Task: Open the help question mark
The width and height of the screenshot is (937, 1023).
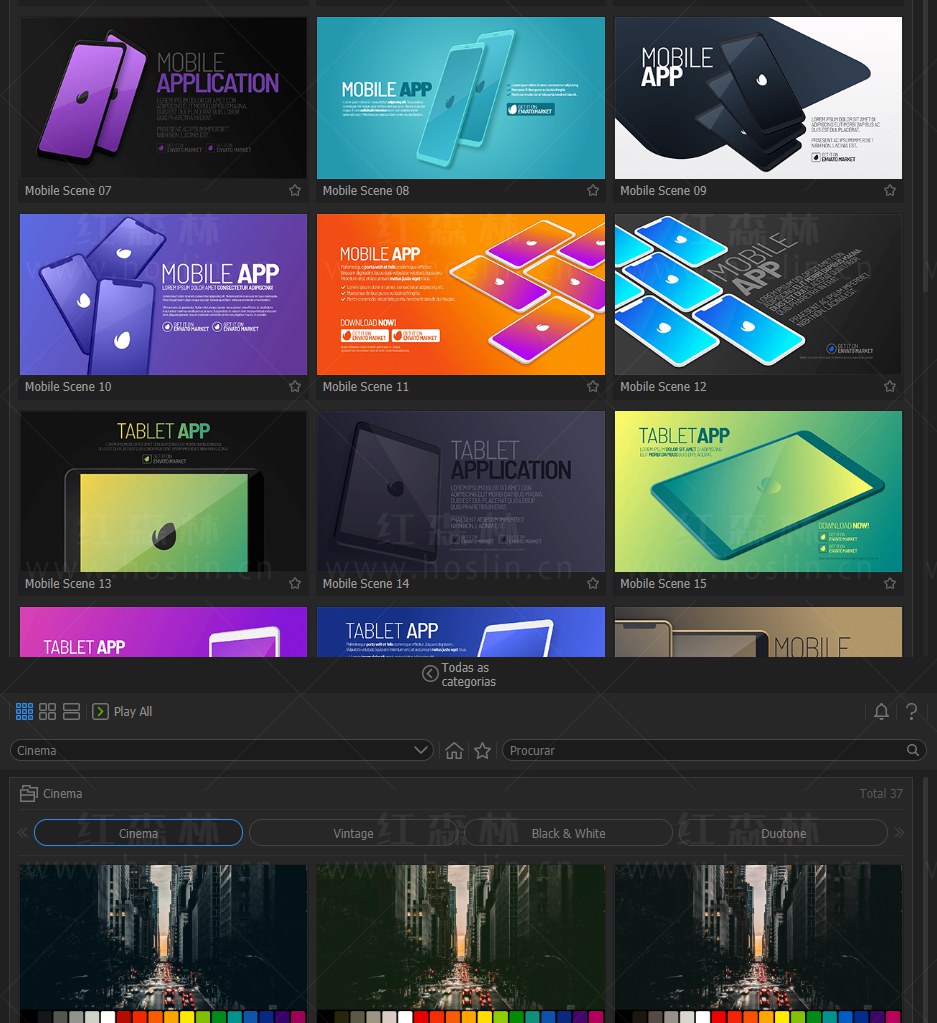Action: [912, 711]
